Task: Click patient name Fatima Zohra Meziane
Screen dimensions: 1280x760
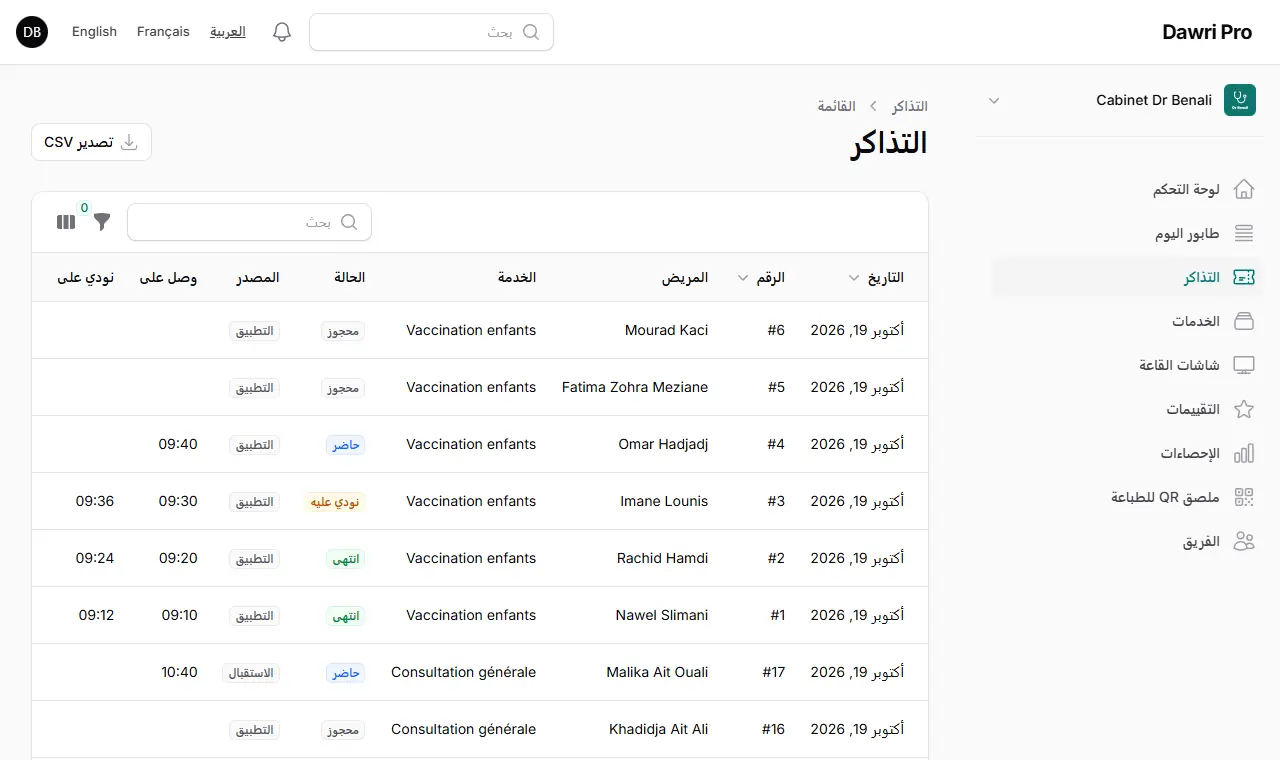Action: point(635,387)
